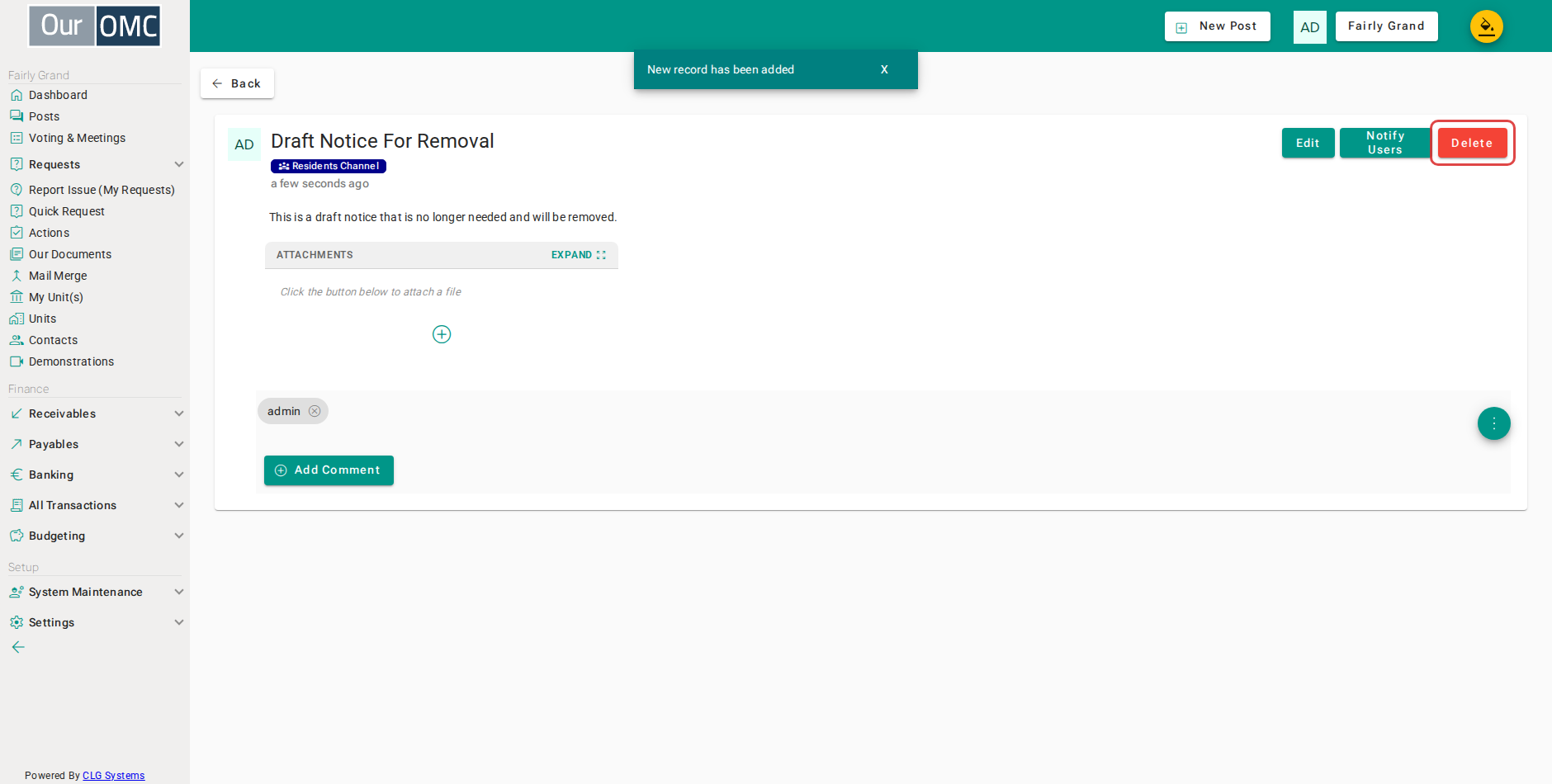
Task: Click the Mail Merge icon in sidebar
Action: tap(17, 276)
